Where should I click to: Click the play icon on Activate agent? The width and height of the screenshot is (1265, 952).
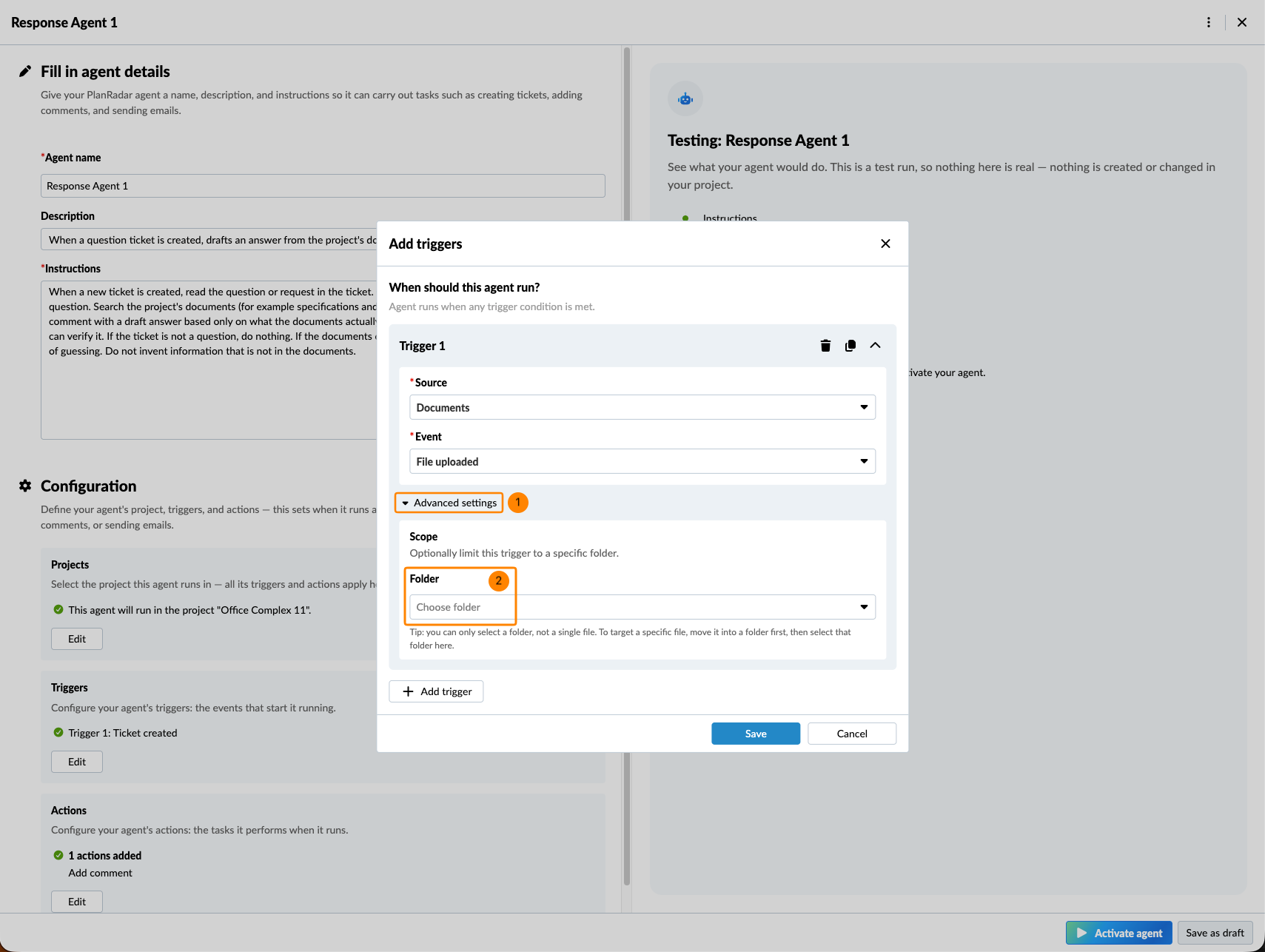pos(1081,933)
